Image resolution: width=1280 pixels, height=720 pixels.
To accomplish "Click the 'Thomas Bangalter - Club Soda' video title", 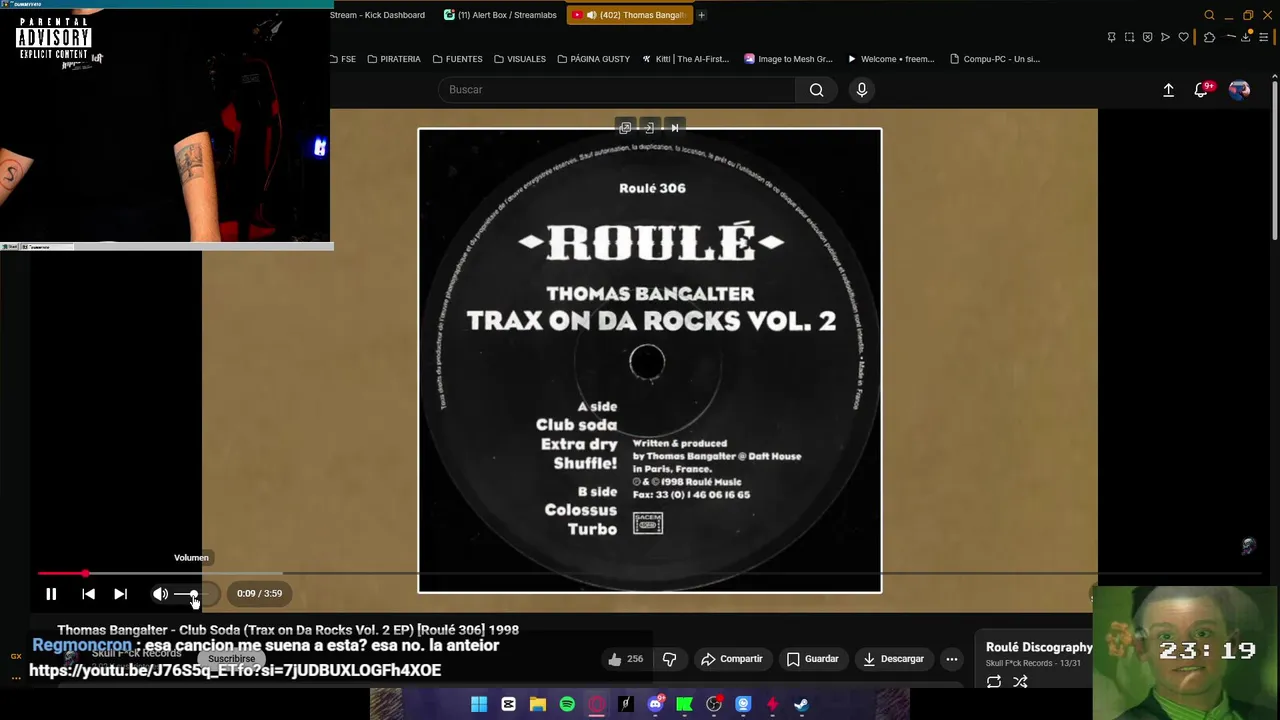I will coord(288,630).
